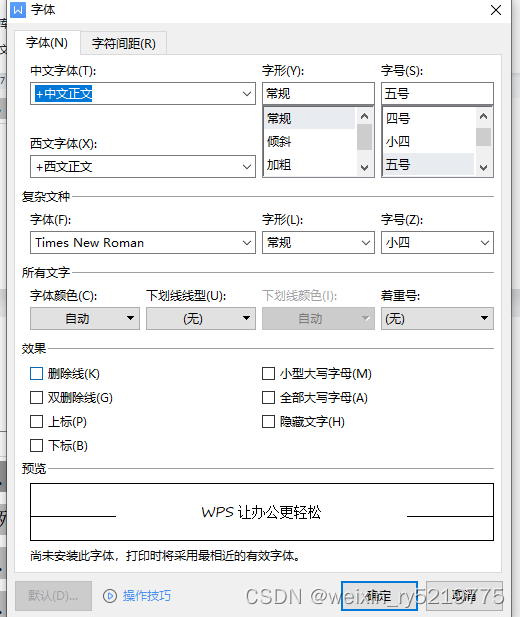Enable the 小型大写字母(M) checkbox

coord(268,373)
